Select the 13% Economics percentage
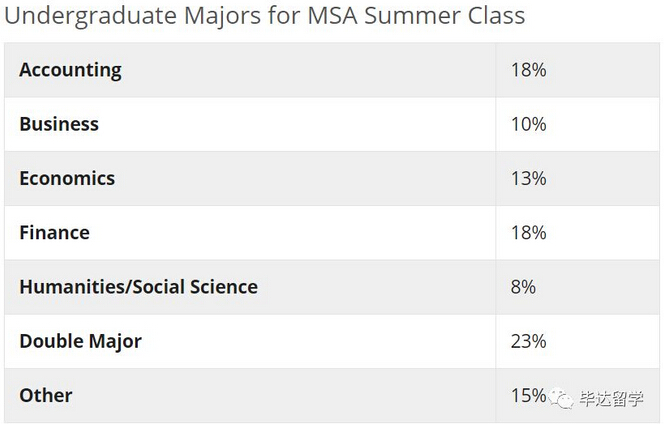The image size is (664, 424). (528, 178)
